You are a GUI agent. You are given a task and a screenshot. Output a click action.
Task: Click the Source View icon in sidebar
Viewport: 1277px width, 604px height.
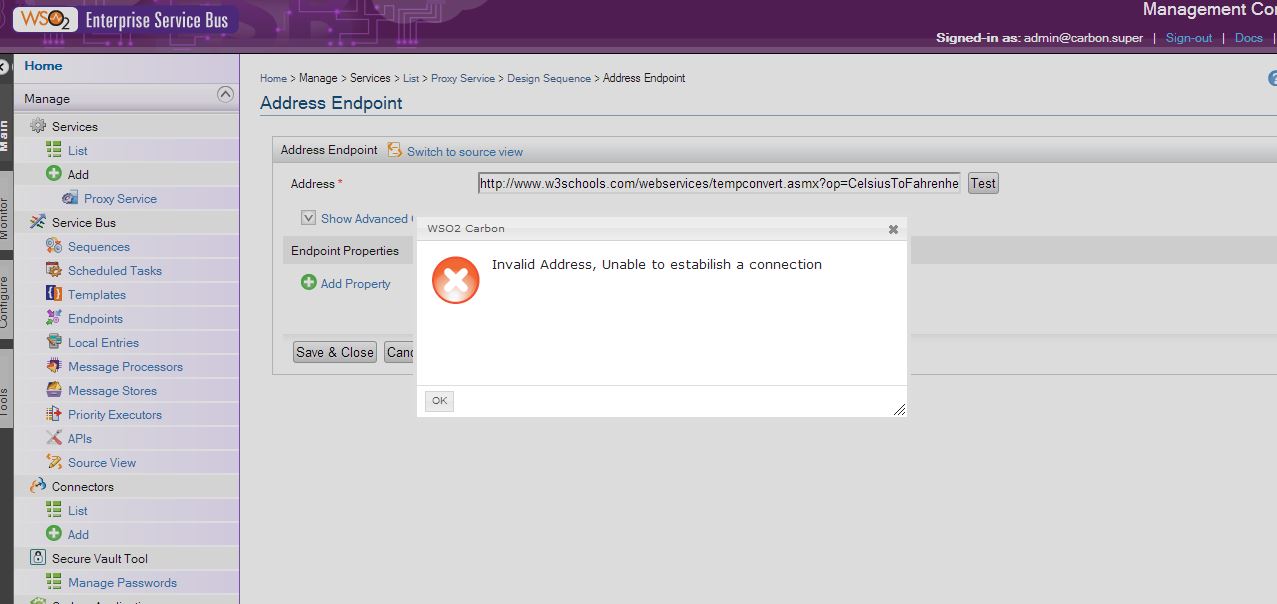click(54, 462)
